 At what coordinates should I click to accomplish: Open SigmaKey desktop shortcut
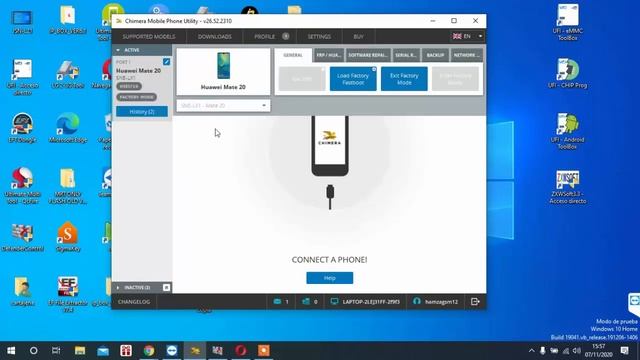(x=68, y=237)
